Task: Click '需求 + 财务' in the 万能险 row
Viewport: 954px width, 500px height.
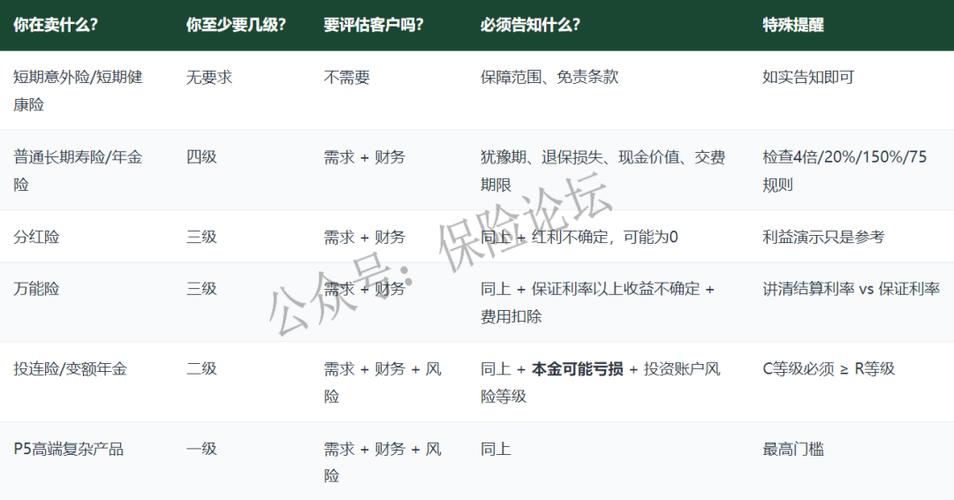Action: (x=364, y=288)
